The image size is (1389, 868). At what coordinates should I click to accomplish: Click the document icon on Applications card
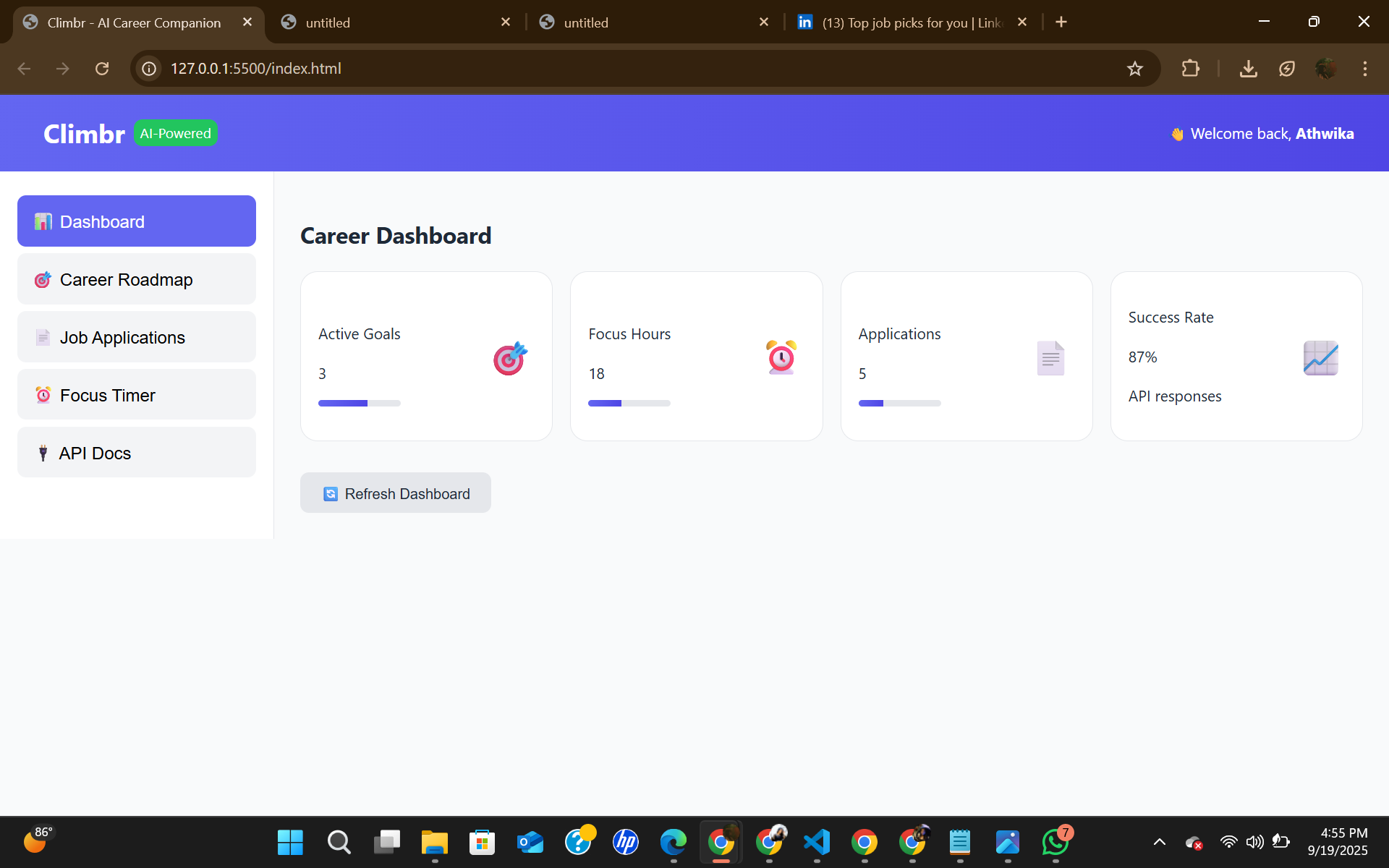[1050, 358]
